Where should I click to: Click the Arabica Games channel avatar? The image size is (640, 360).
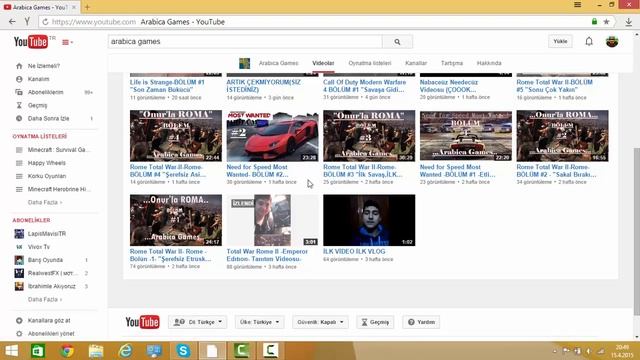(244, 63)
